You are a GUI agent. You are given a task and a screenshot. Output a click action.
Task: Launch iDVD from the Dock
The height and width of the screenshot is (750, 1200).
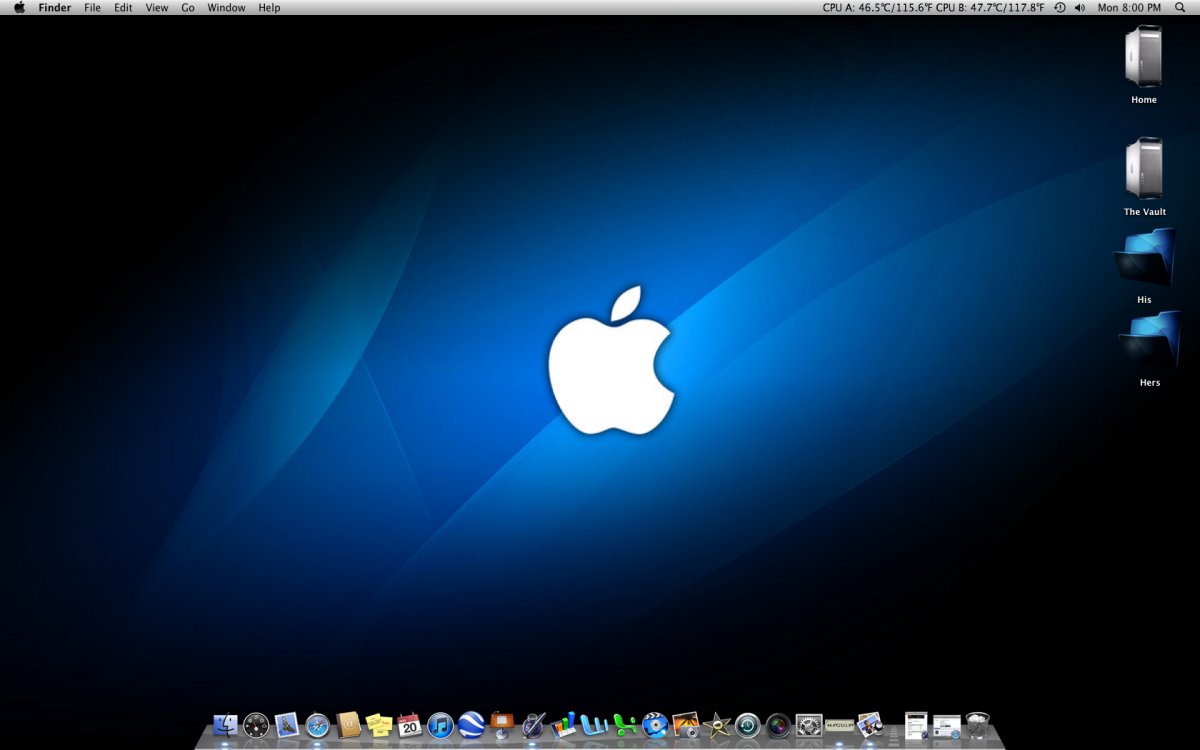click(x=655, y=725)
